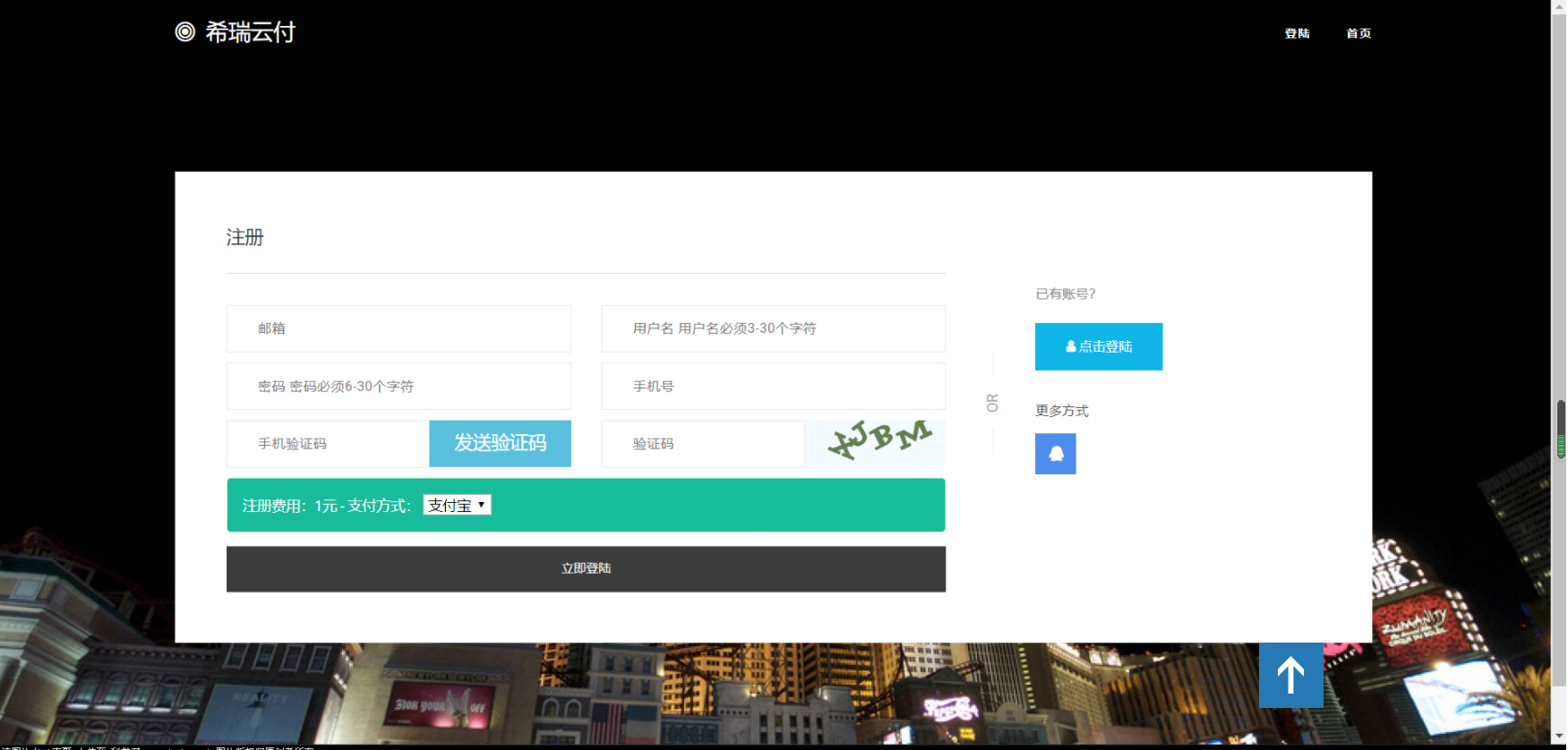Open 登陆 in the top navigation

pyautogui.click(x=1297, y=33)
